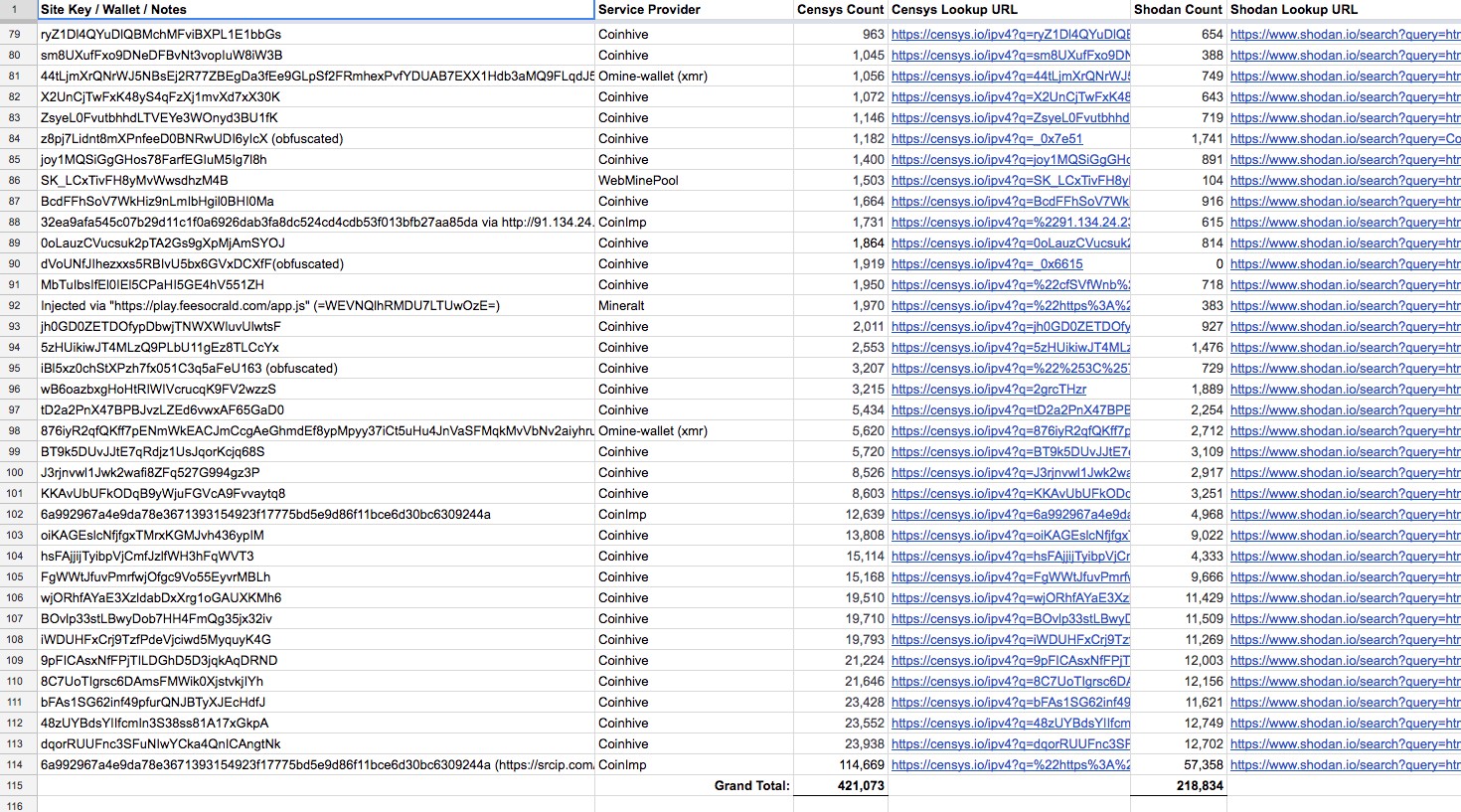Select row number 79

(x=15, y=34)
